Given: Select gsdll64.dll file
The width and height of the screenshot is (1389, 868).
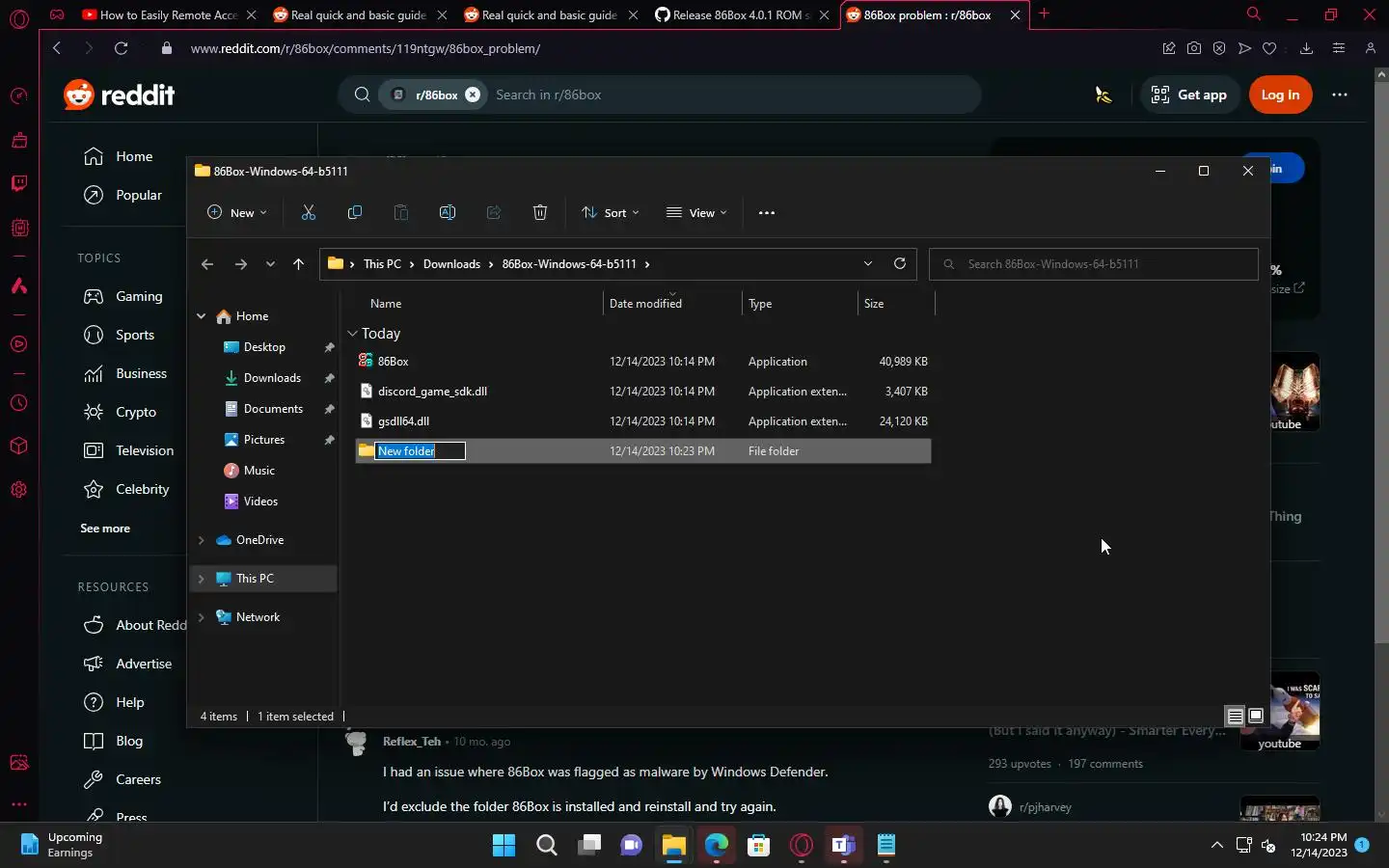Looking at the screenshot, I should 642,421.
